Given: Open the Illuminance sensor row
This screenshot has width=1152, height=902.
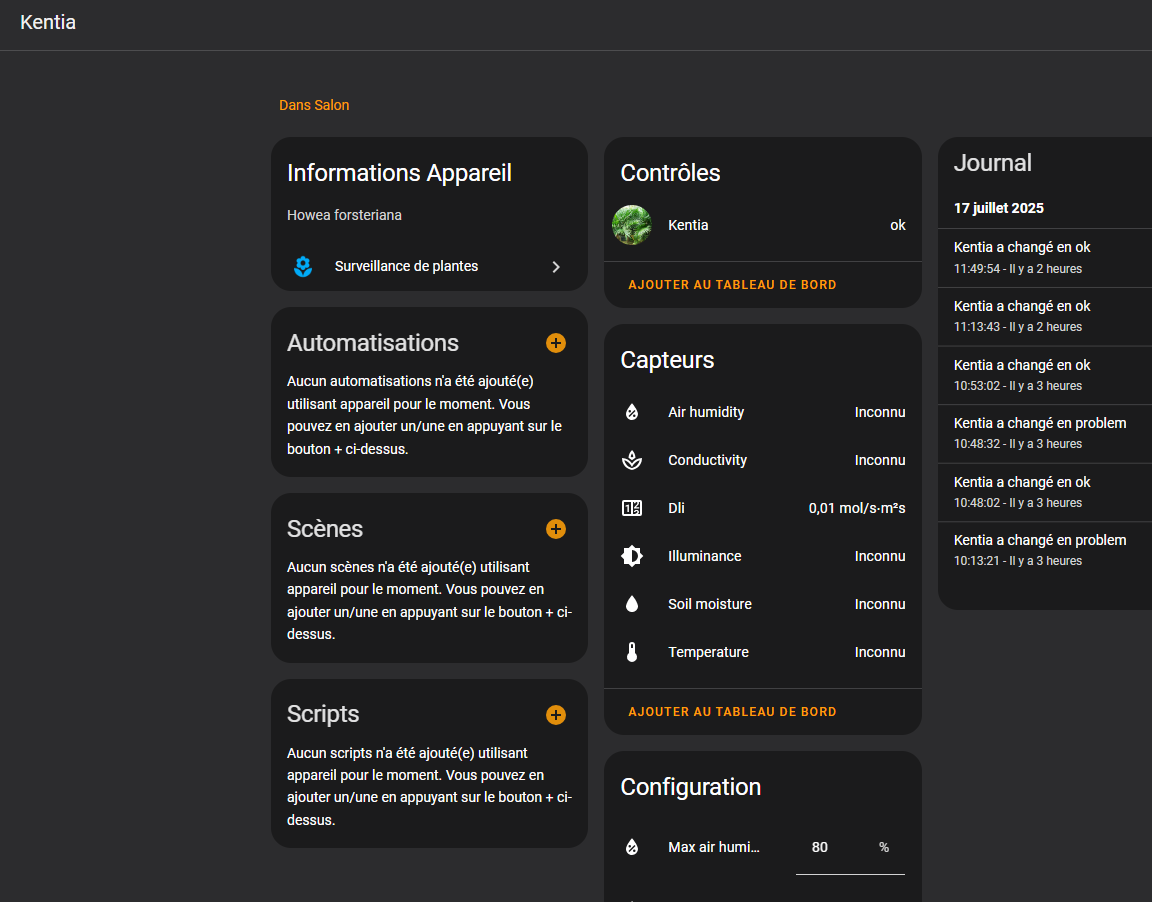Looking at the screenshot, I should click(763, 556).
